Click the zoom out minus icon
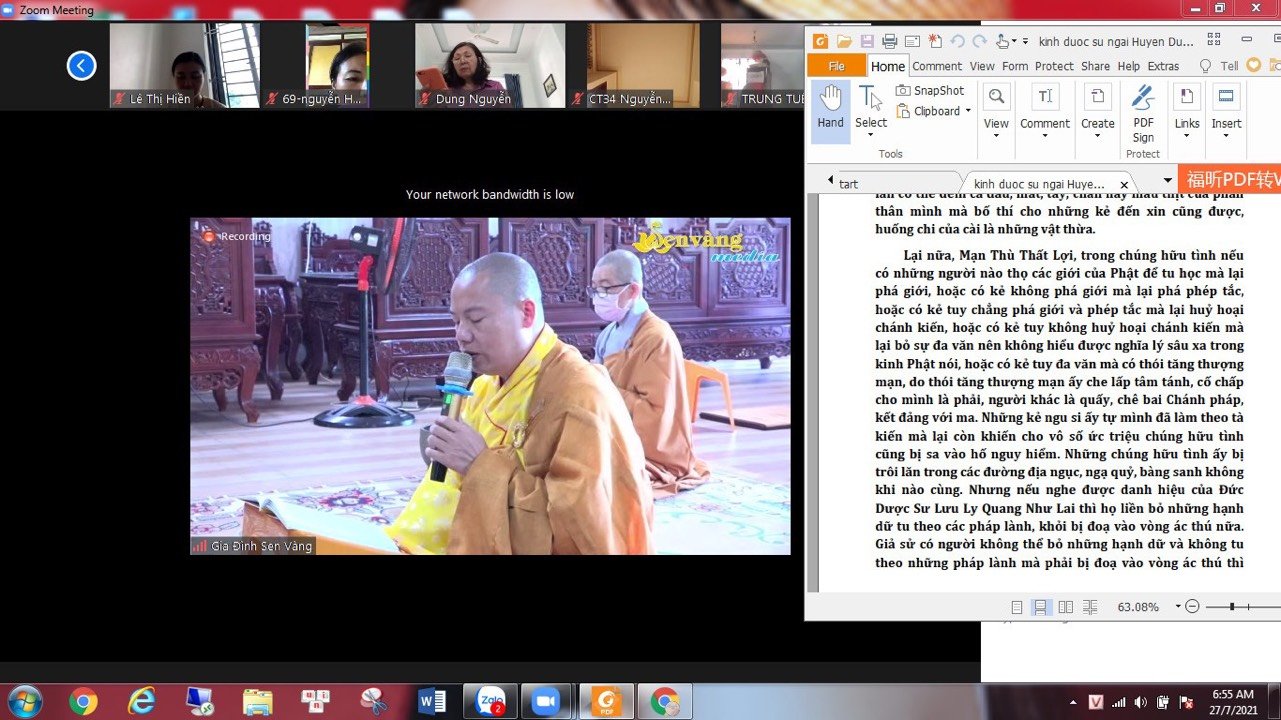Viewport: 1281px width, 720px height. point(1192,607)
